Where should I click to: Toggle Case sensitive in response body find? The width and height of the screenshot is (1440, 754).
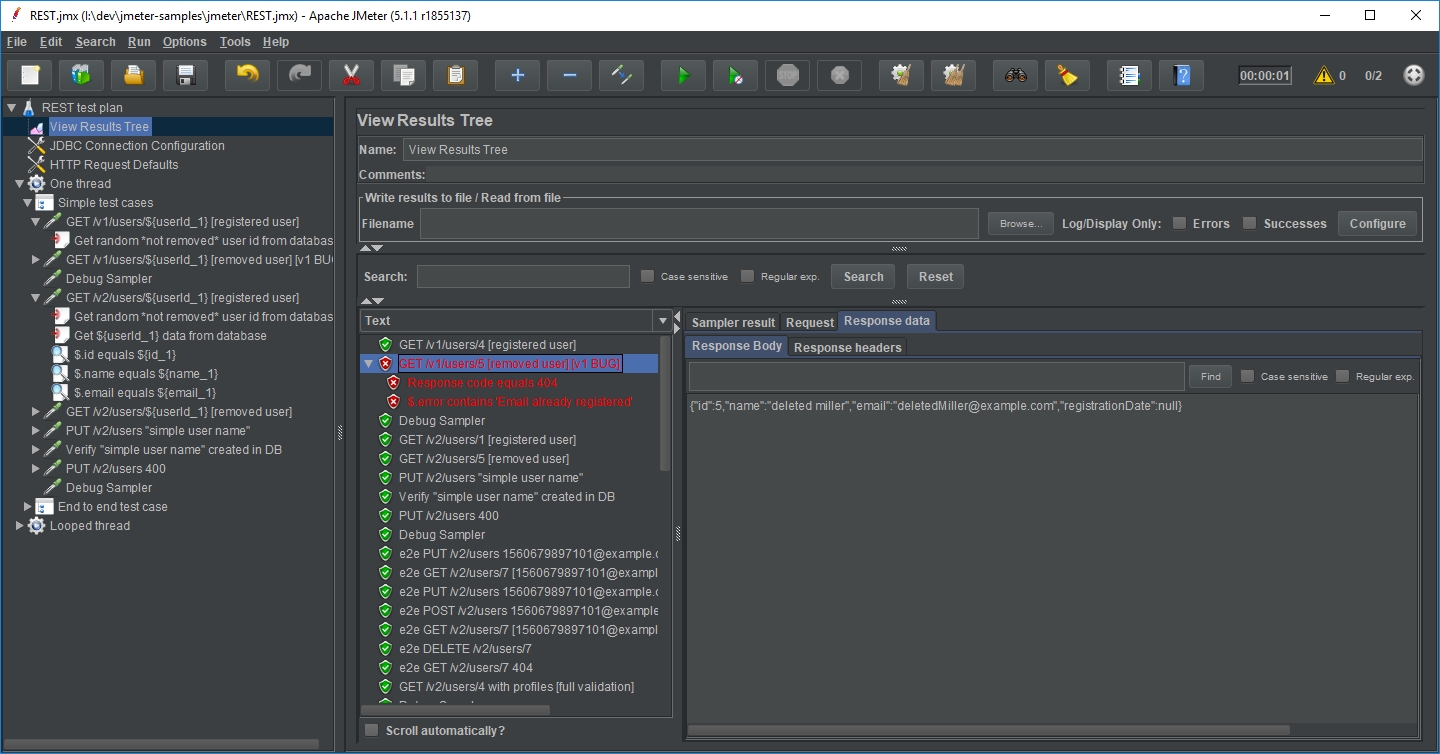1247,376
